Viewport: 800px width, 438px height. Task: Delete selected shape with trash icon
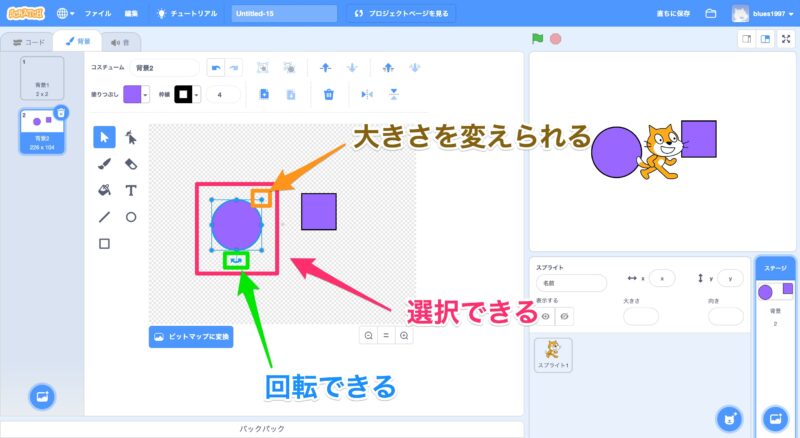pos(328,94)
